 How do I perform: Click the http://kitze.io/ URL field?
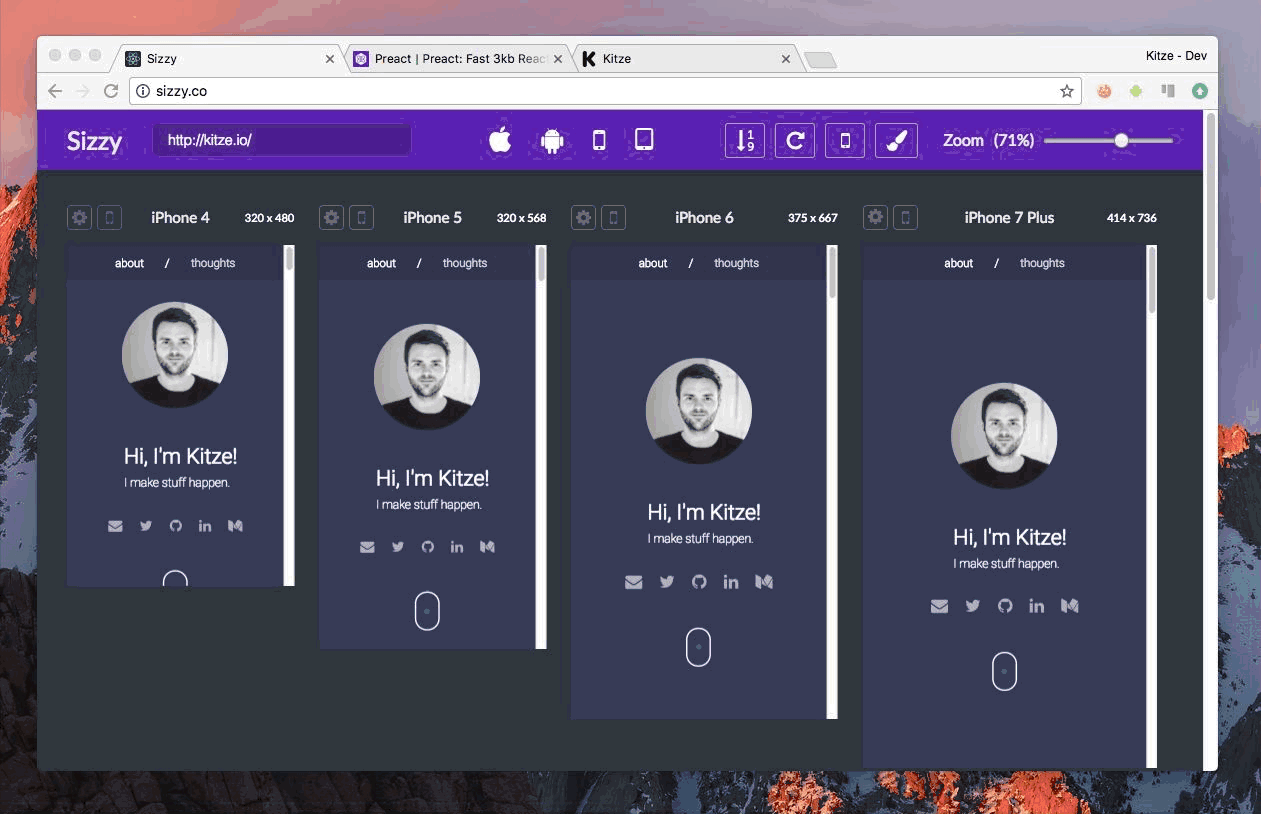[x=282, y=140]
